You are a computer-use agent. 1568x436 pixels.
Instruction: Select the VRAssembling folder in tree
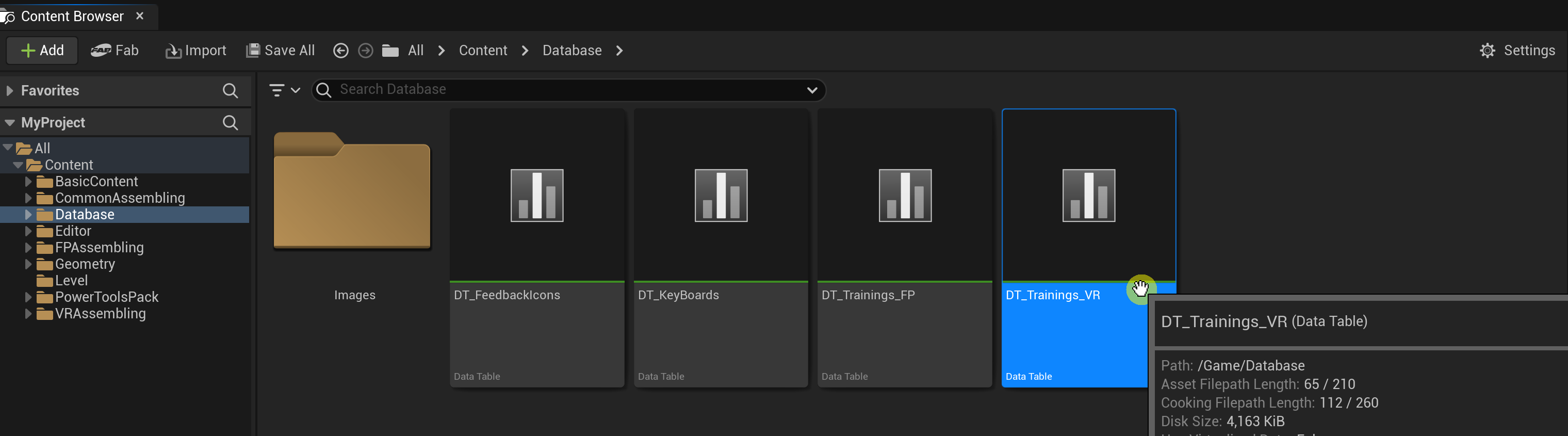point(100,314)
